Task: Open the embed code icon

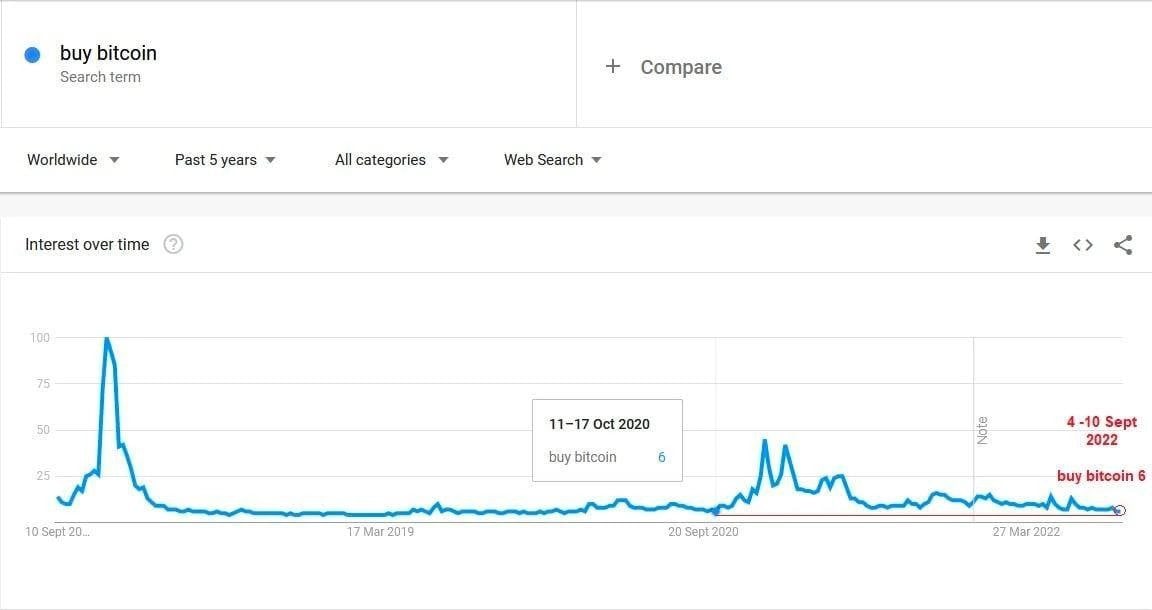Action: point(1083,245)
